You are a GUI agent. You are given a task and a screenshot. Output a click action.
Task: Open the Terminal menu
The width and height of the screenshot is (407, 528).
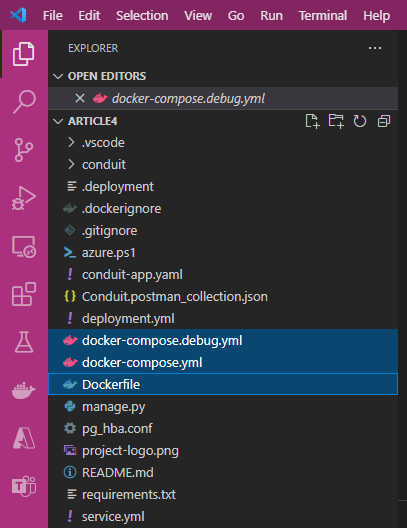point(323,15)
